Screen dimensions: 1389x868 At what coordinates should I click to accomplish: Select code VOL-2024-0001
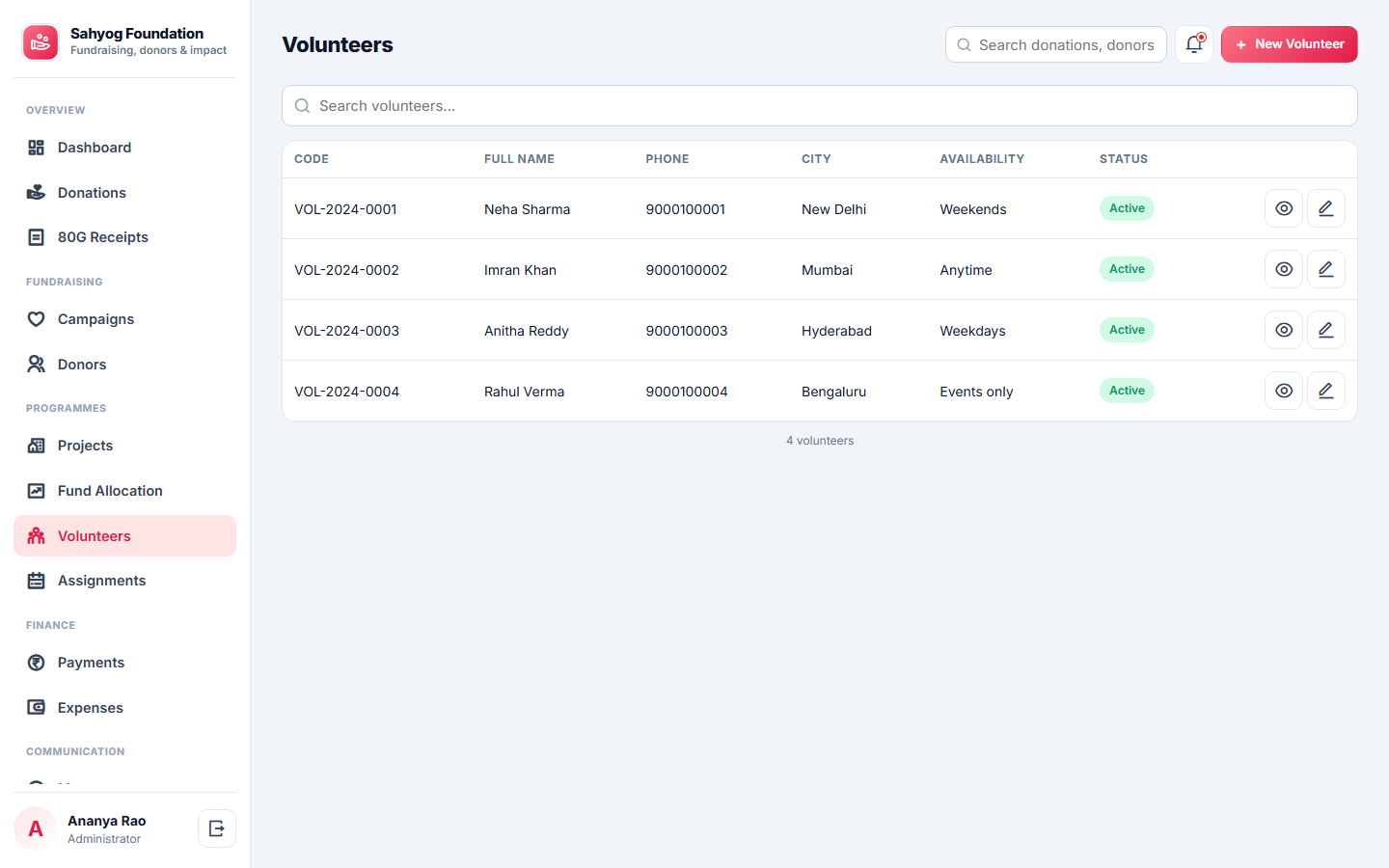(345, 209)
